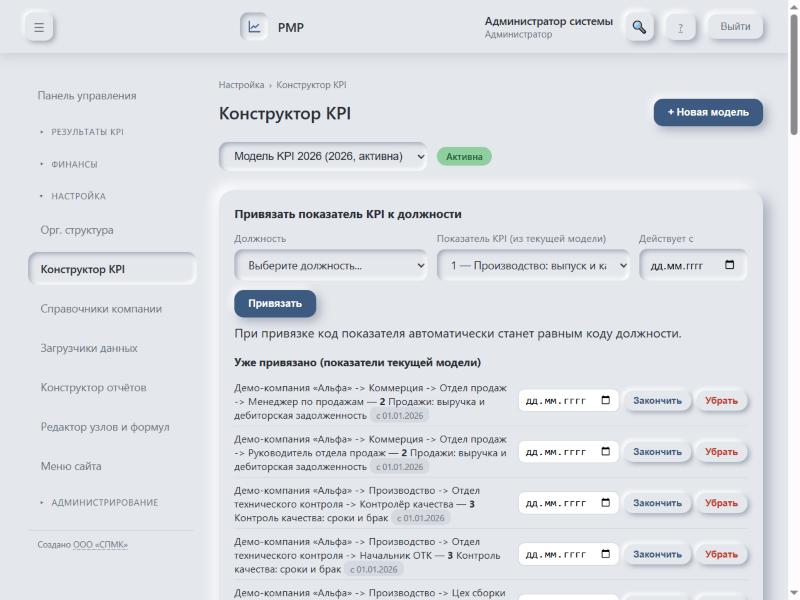800x600 pixels.
Task: Open Меню сайта in sidebar
Action: coord(71,466)
